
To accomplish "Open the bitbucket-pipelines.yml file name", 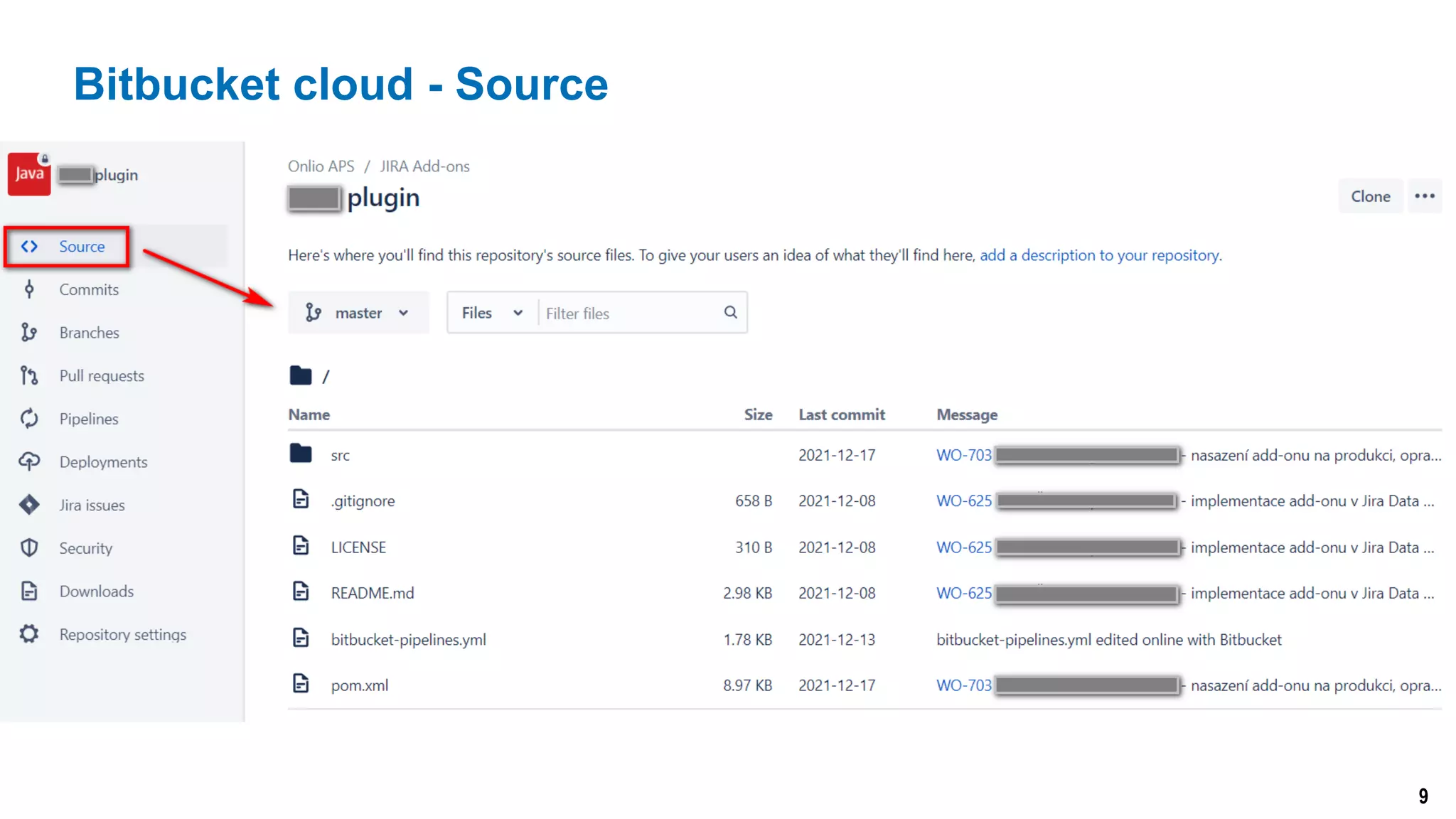I will click(x=409, y=640).
